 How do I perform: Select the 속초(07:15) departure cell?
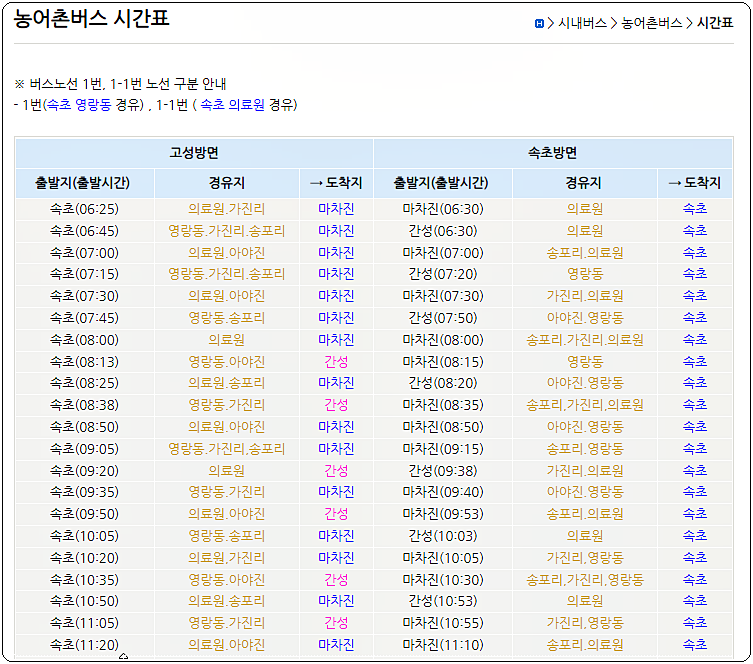[x=85, y=274]
